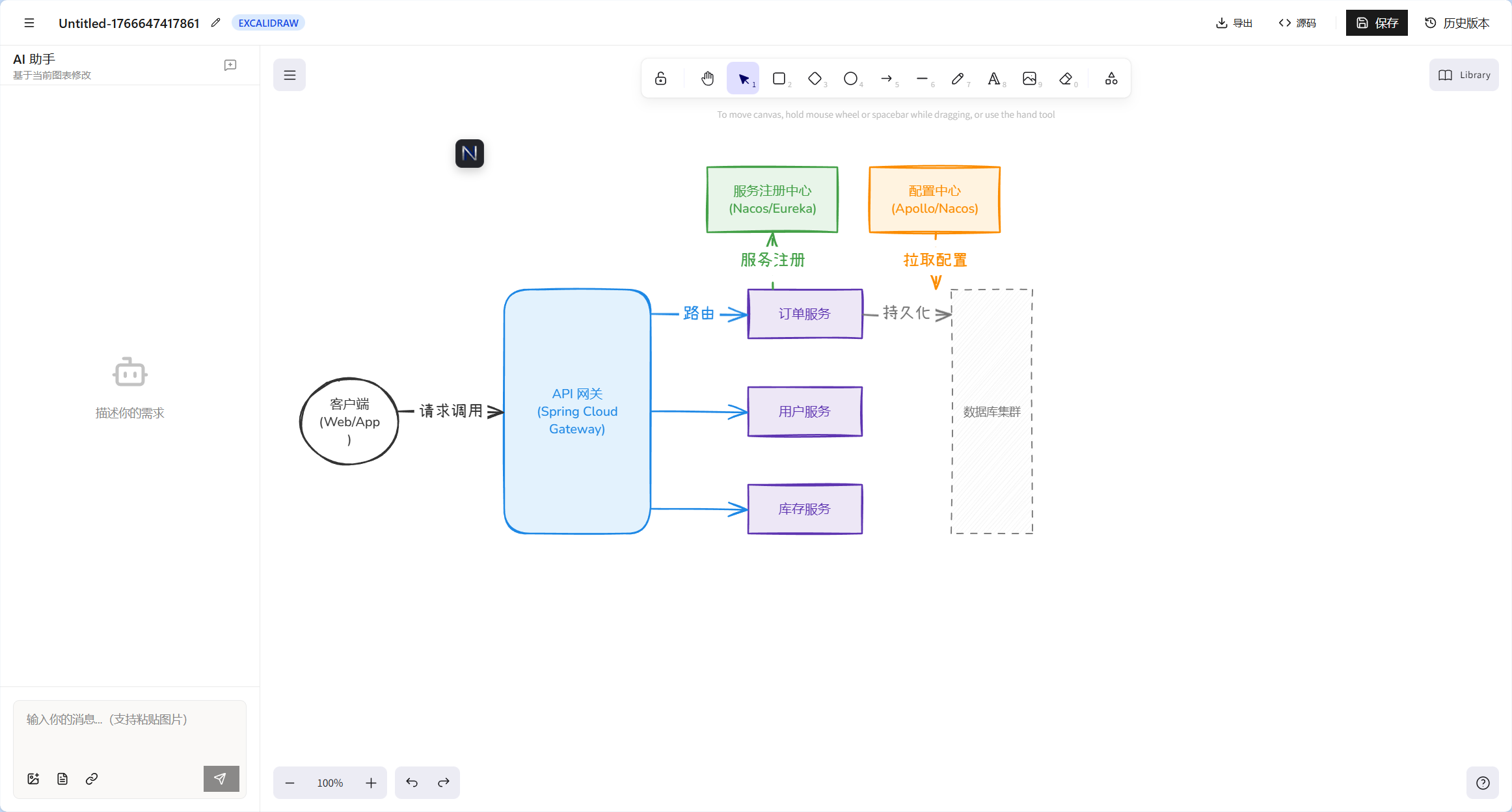Click the 导出 export button
1512x812 pixels.
pos(1234,23)
